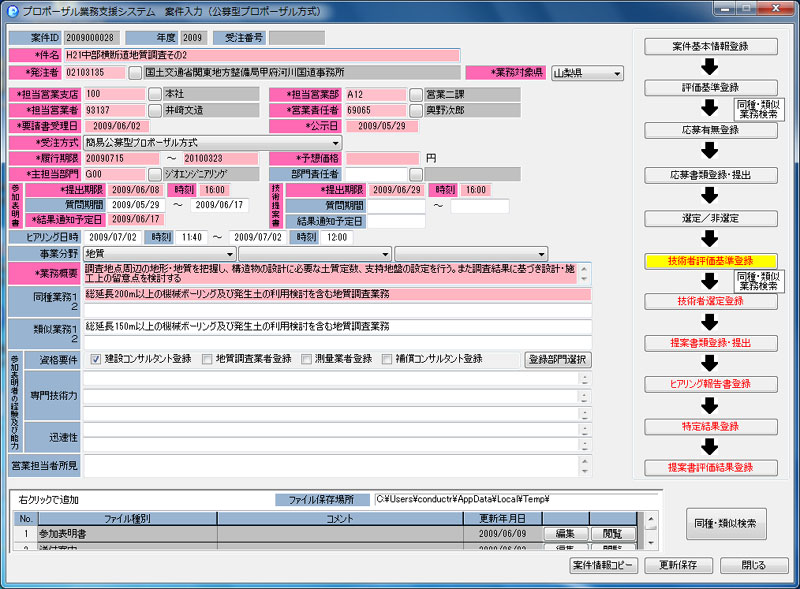This screenshot has height=589, width=800.
Task: Click the 部門責任者 lookup button
Action: click(x=415, y=174)
